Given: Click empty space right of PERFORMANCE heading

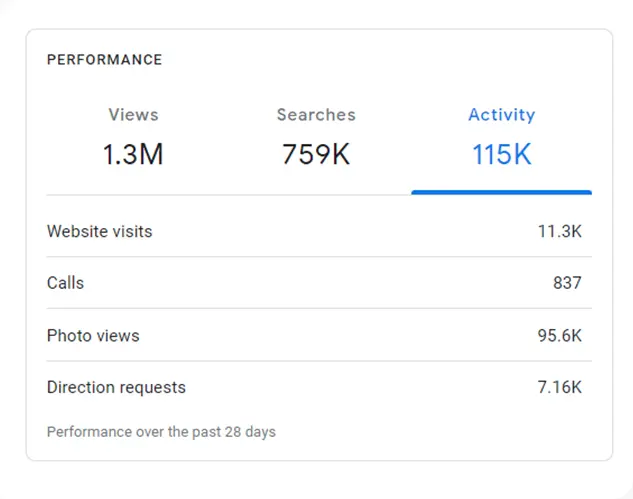Looking at the screenshot, I should pos(400,60).
